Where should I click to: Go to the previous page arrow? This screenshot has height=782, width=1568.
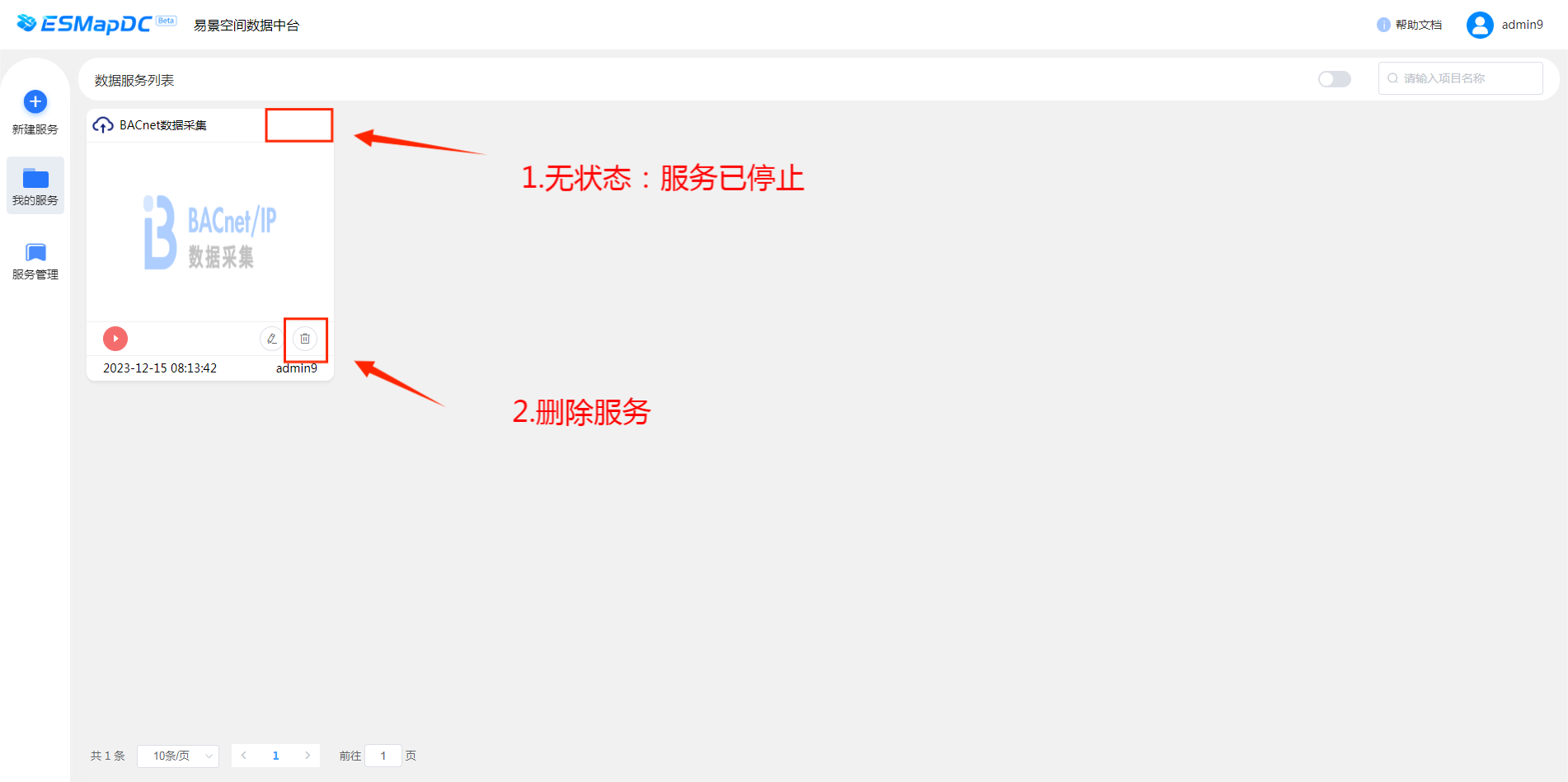tap(244, 756)
